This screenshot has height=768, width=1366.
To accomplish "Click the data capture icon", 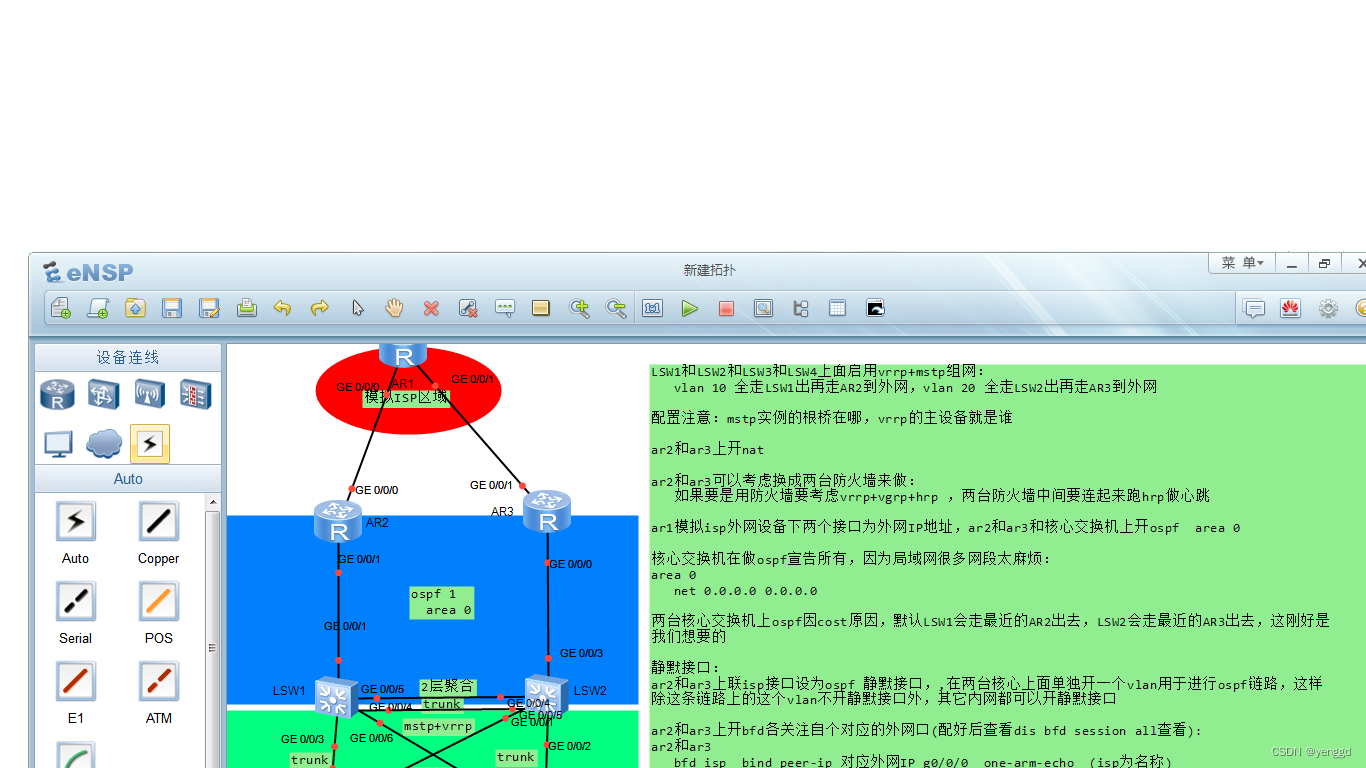I will coord(764,308).
